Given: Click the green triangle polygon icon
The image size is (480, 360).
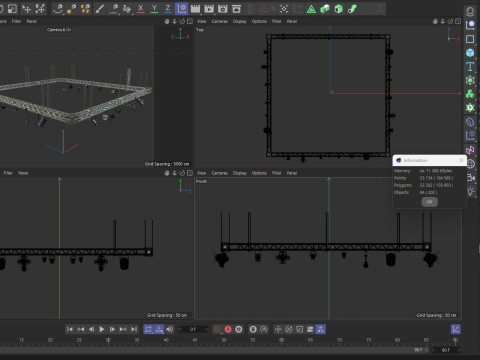Looking at the screenshot, I should (311, 9).
